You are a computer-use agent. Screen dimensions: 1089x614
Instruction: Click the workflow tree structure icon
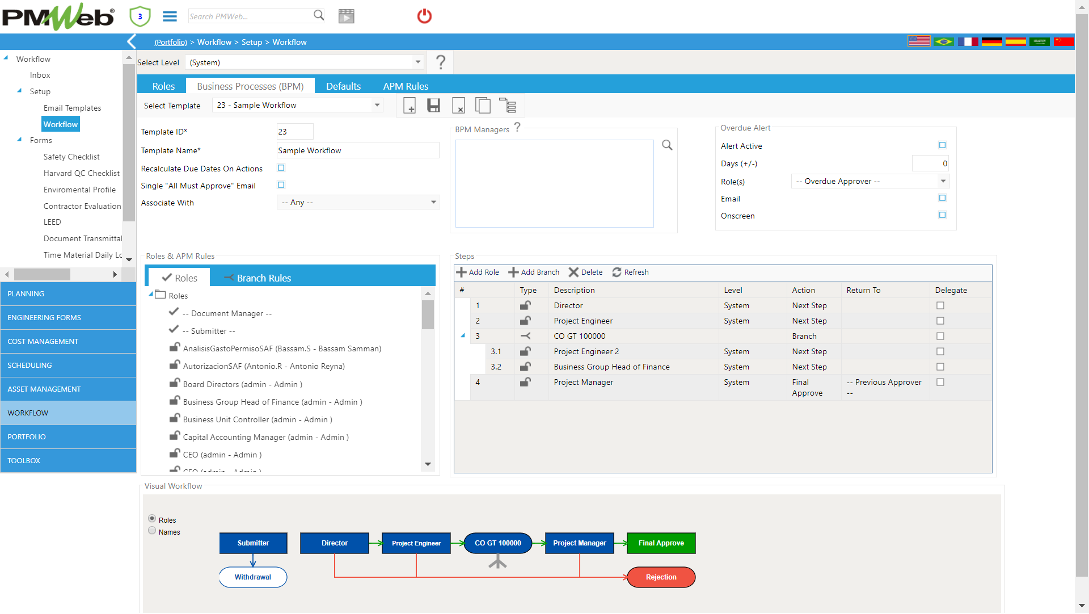[x=508, y=106]
